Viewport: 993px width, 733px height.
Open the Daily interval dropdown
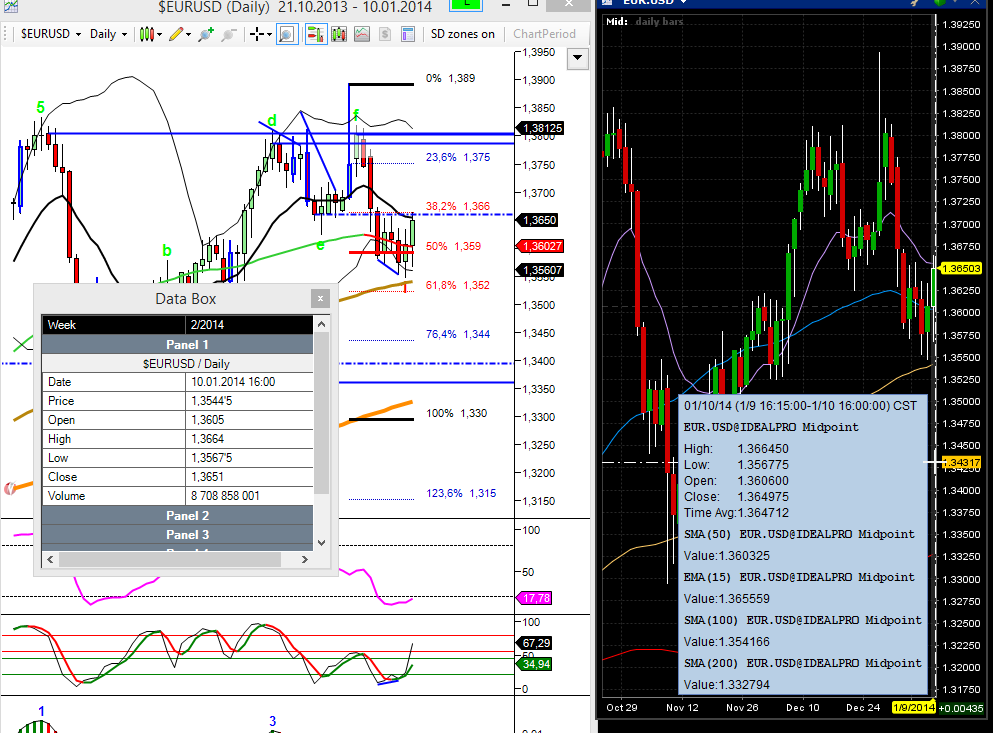tap(108, 34)
